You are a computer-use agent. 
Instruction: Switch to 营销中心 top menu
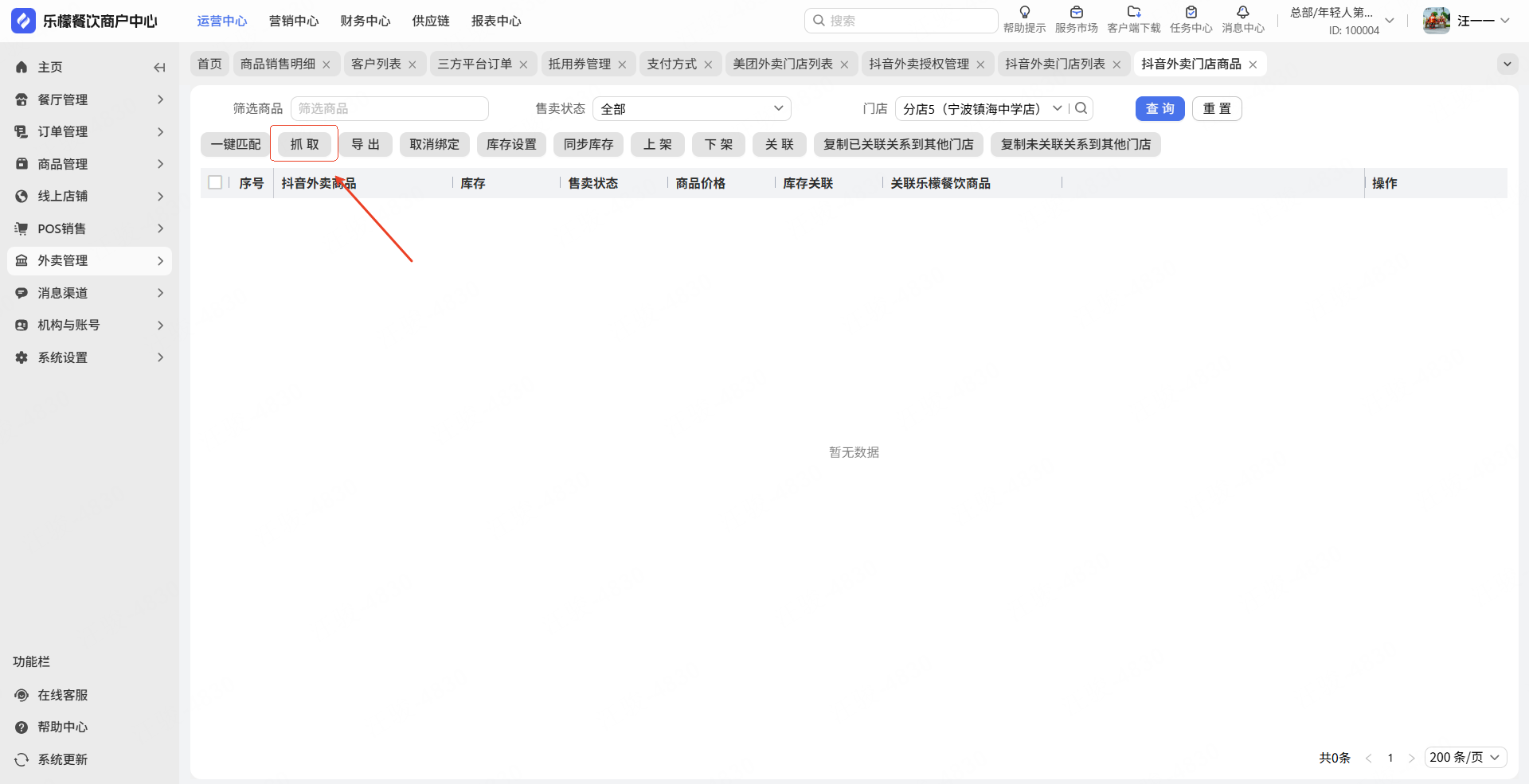[294, 21]
